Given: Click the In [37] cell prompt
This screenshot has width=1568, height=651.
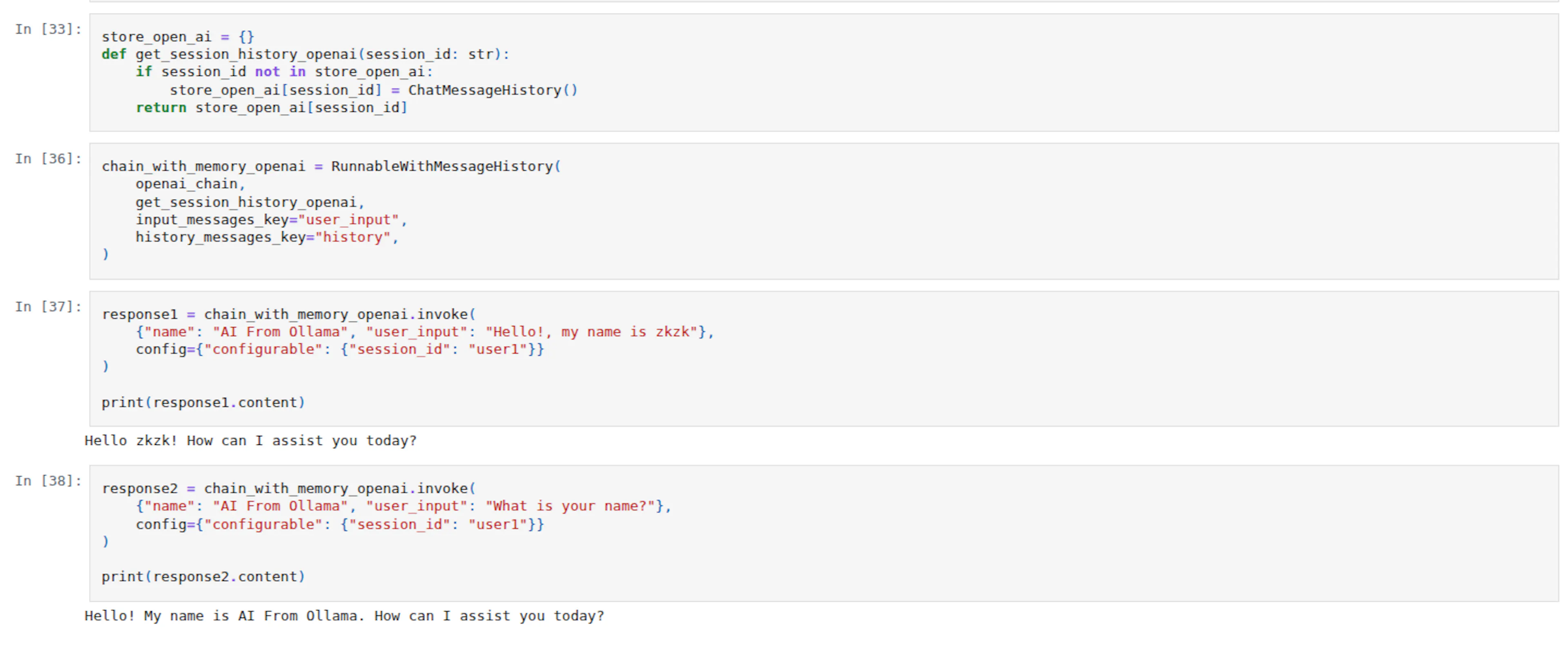Looking at the screenshot, I should [x=48, y=306].
